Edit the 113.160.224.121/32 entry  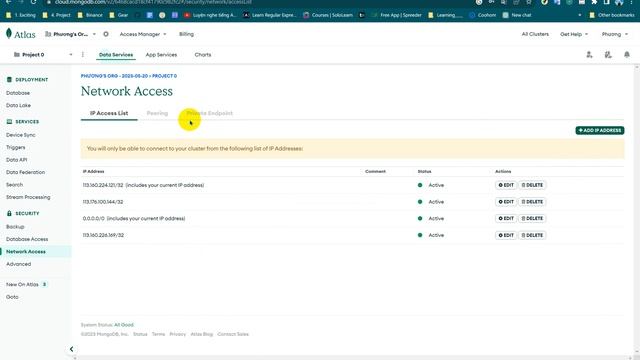coord(506,185)
